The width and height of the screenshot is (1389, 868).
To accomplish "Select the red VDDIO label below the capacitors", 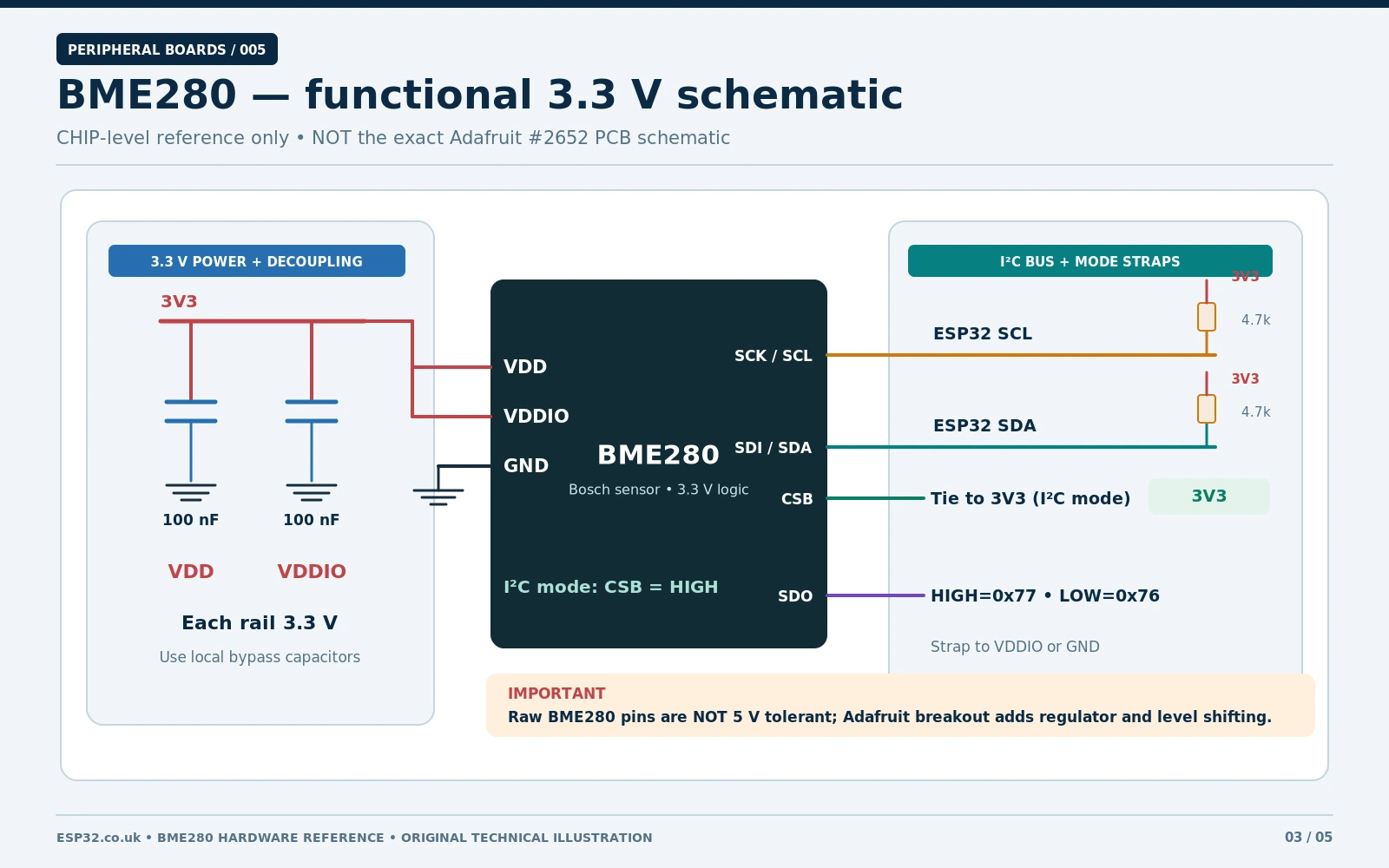I will pos(312,572).
